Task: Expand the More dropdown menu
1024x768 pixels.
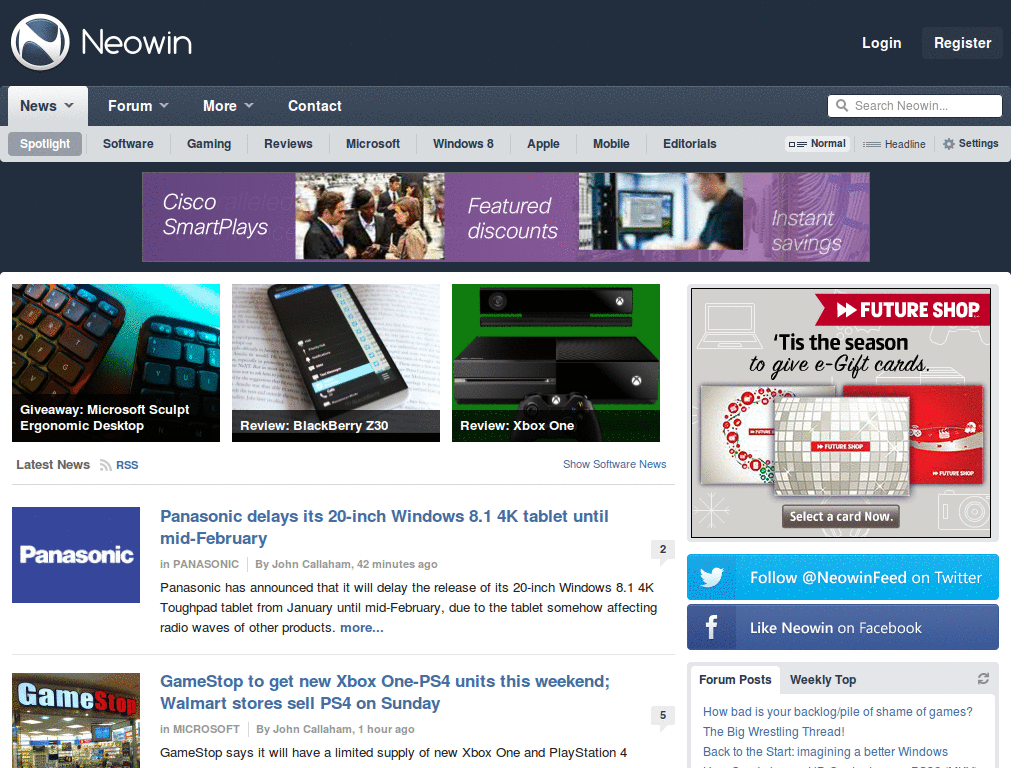Action: click(227, 105)
